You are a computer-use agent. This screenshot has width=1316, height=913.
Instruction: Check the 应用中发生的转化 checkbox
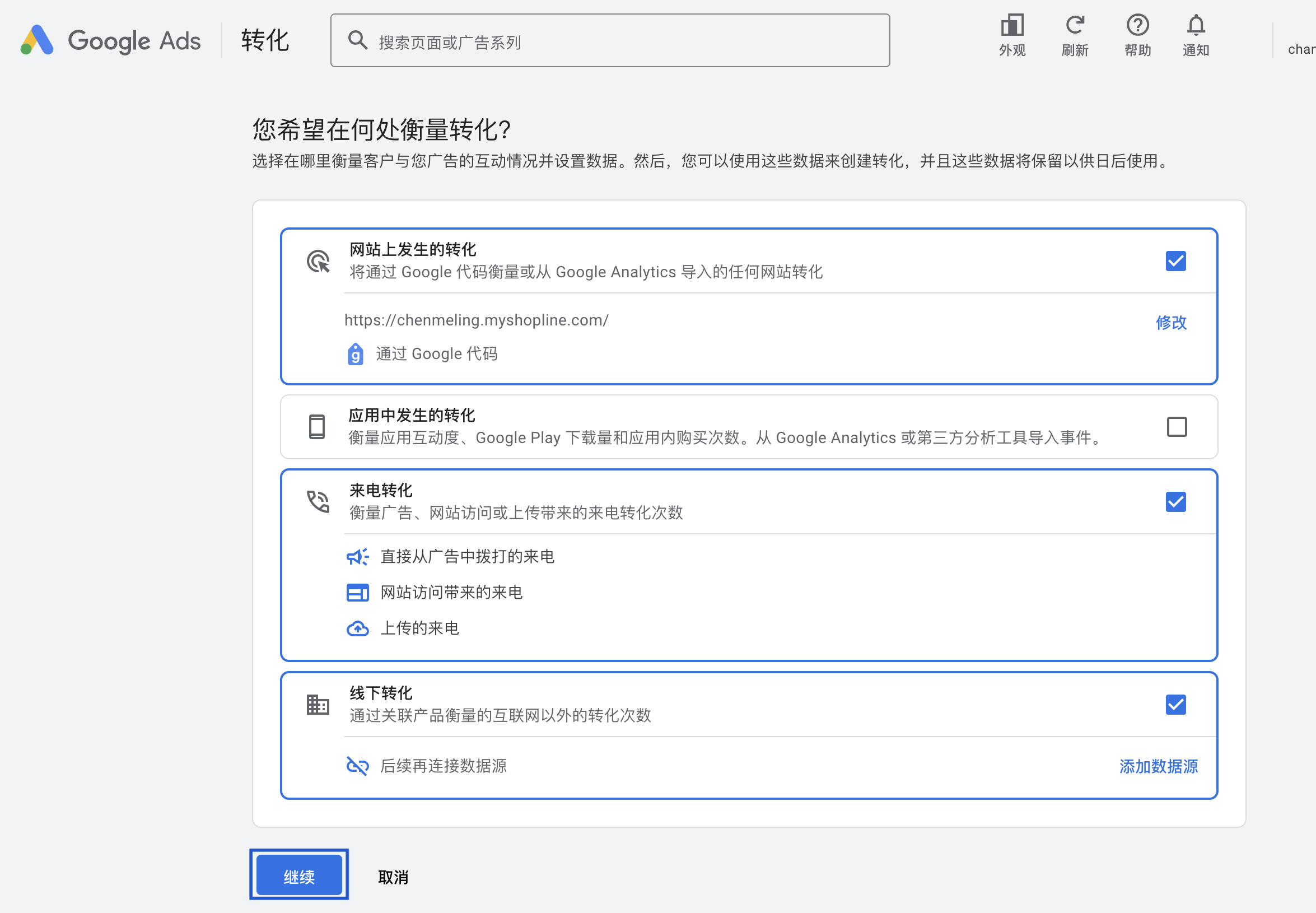(1177, 427)
